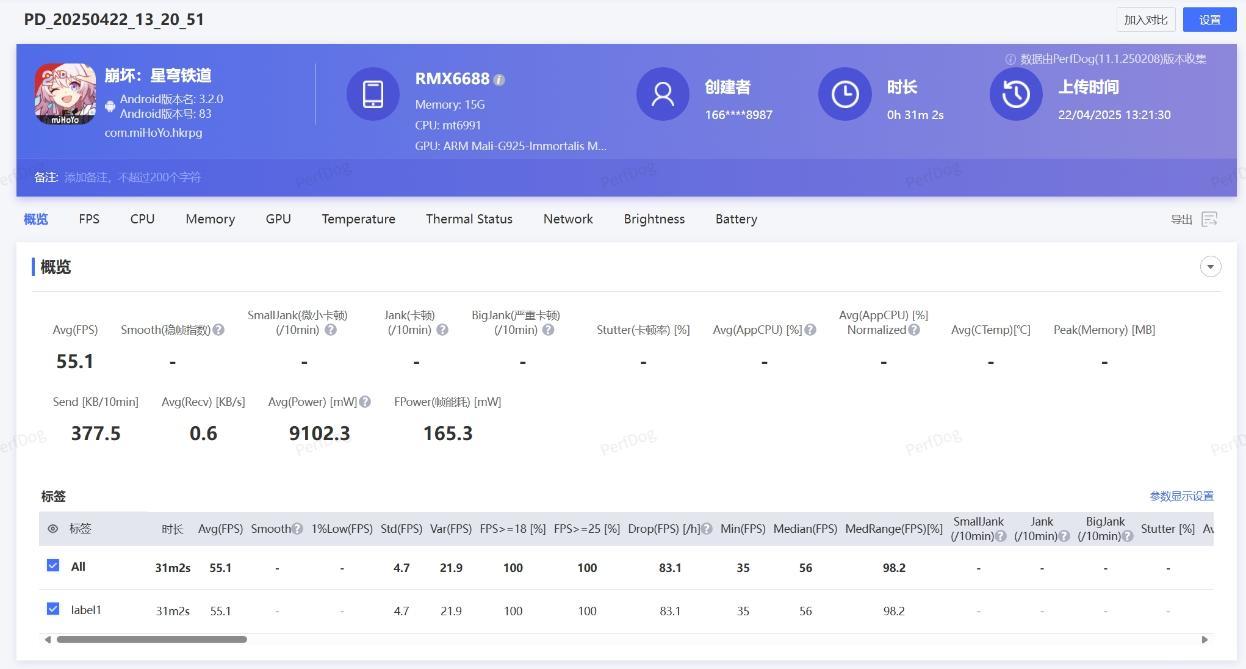1246x669 pixels.
Task: Click com.miHoYo.hkrpg package name
Action: click(153, 132)
